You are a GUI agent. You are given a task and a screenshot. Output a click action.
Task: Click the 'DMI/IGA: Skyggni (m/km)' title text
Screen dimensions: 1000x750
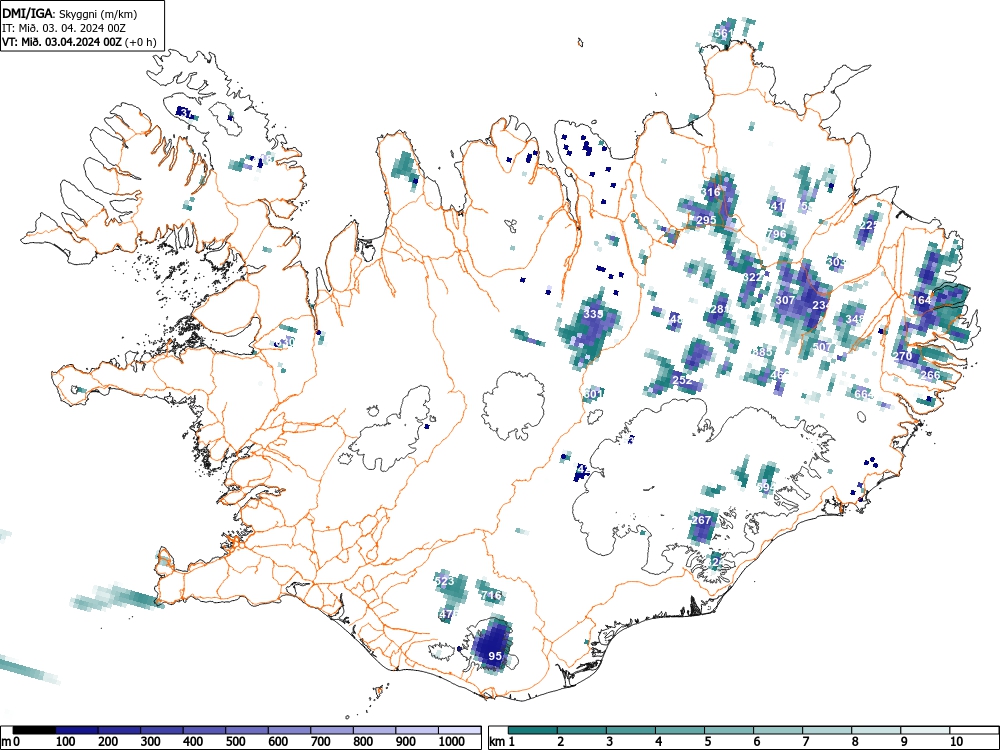tap(70, 14)
